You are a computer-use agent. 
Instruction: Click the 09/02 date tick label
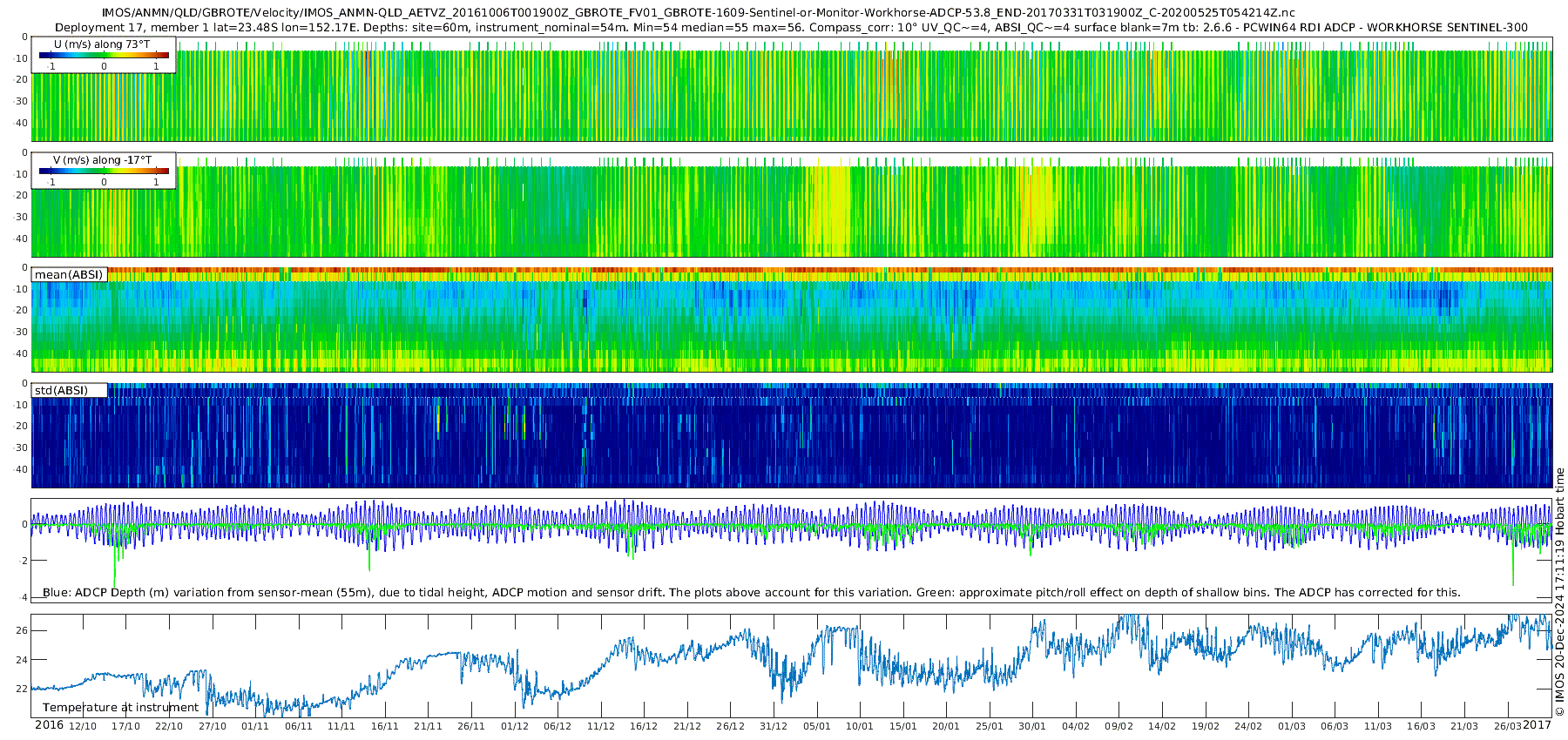[x=1119, y=726]
